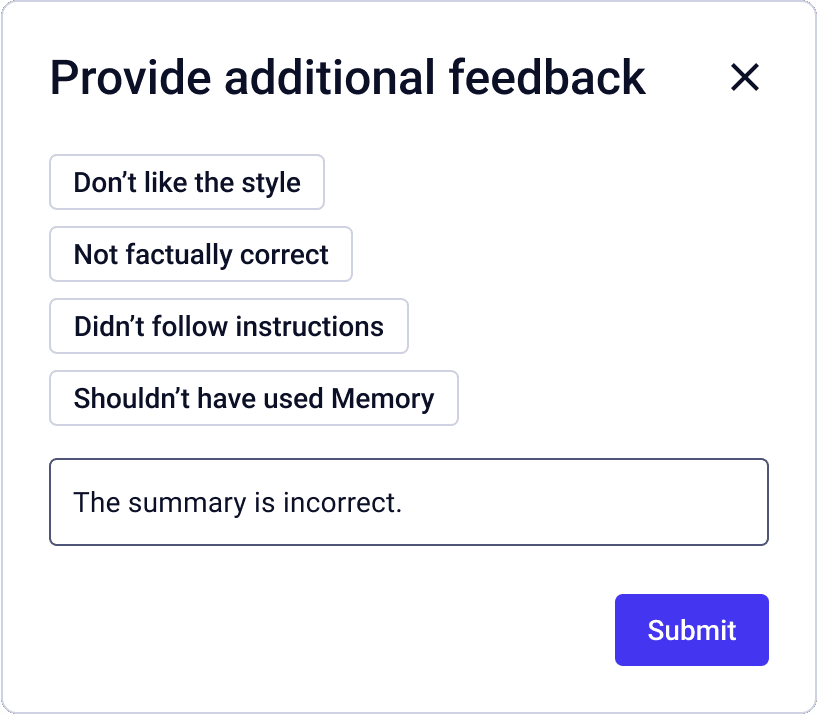Focus the additional comments text box
This screenshot has width=817, height=714.
coord(408,502)
